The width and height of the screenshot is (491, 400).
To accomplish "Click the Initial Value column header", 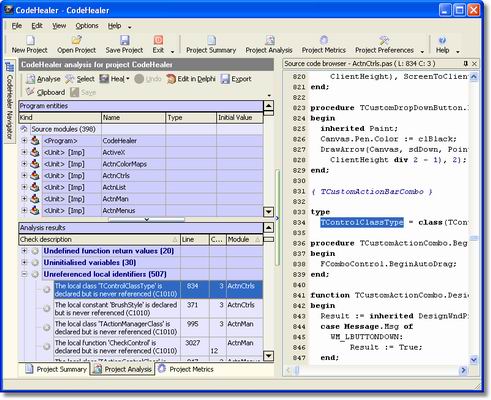I will [x=240, y=117].
